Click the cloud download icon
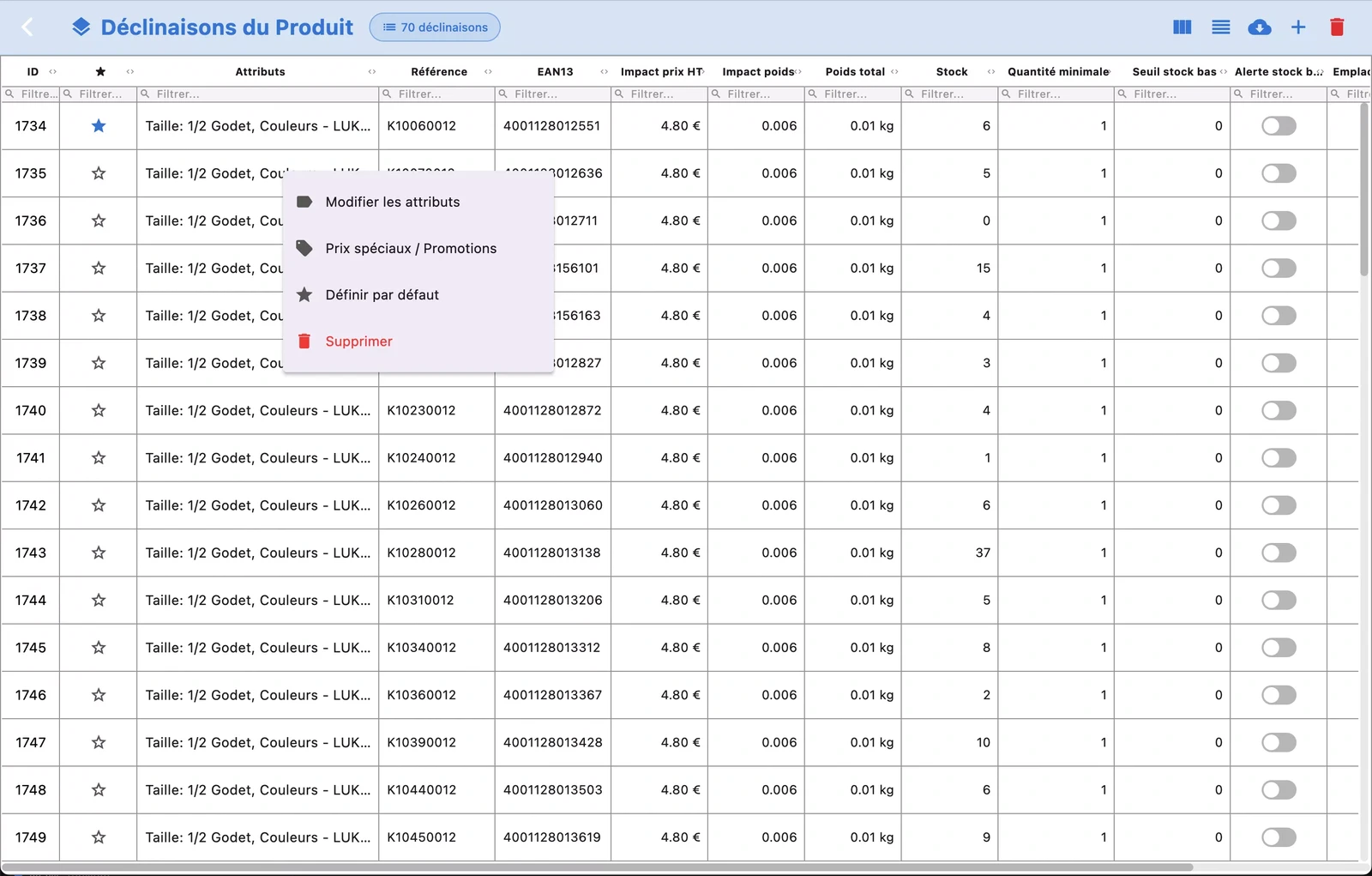Image resolution: width=1372 pixels, height=876 pixels. tap(1259, 27)
